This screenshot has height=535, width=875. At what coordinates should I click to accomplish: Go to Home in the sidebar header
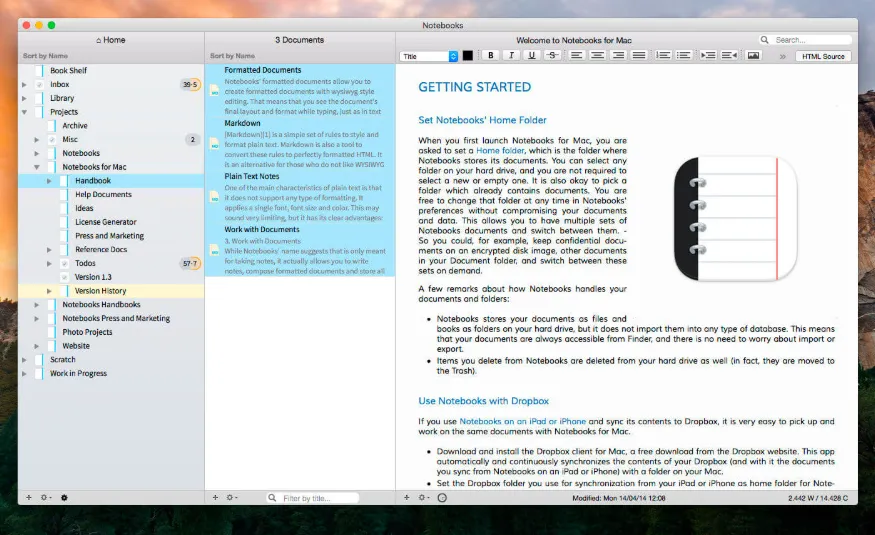coord(110,40)
